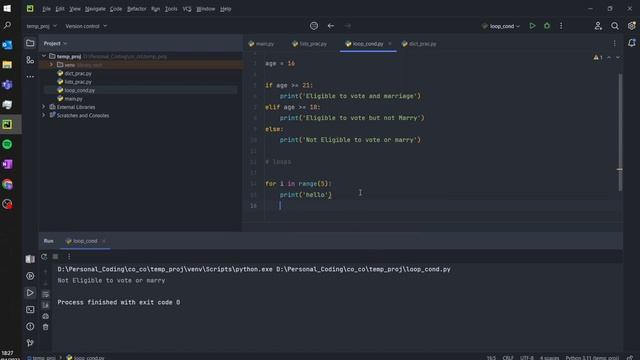Screen dimensions: 640x360
Task: Click the UTF-8 encoding status entry
Action: pos(527,358)
